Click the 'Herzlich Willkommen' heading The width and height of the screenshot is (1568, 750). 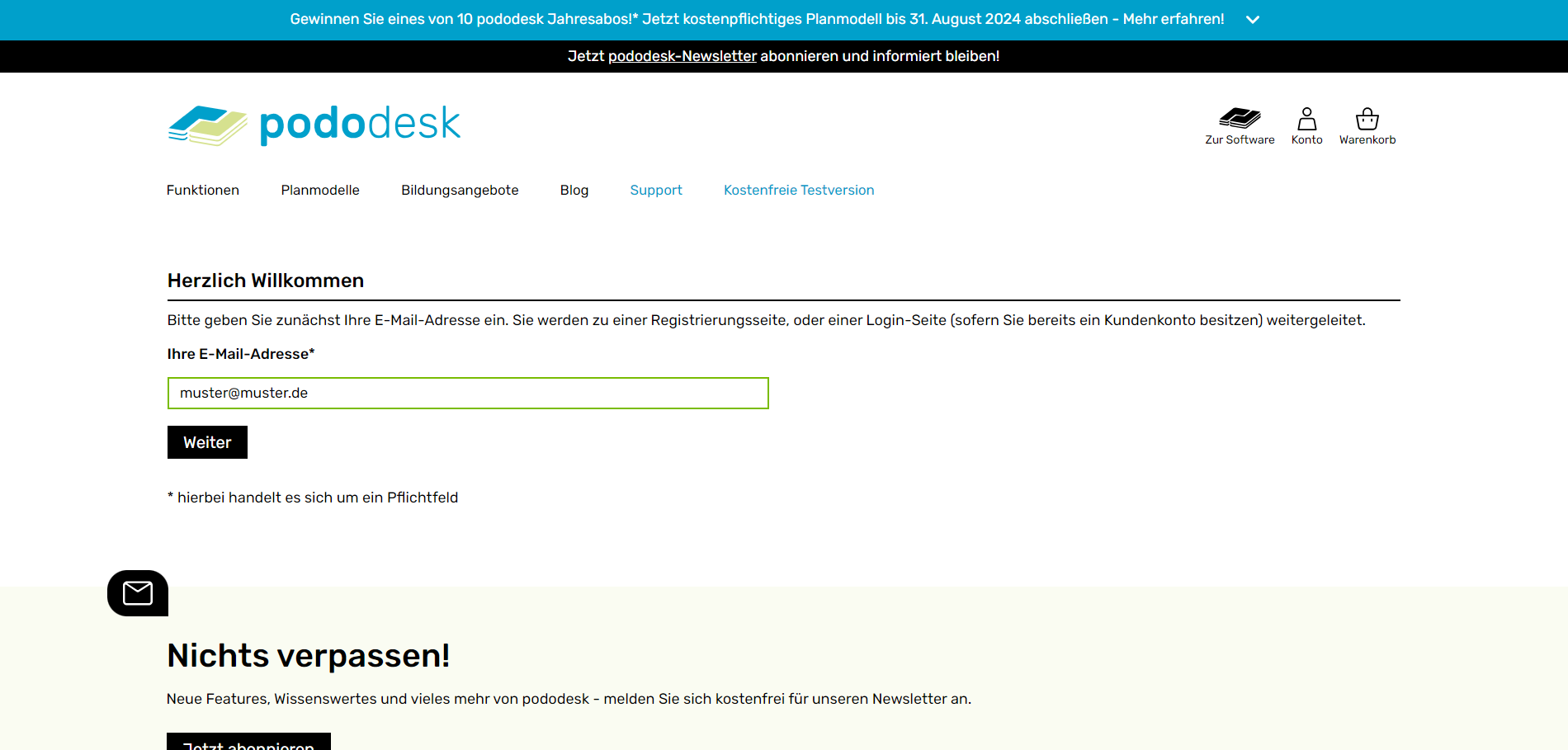[266, 281]
